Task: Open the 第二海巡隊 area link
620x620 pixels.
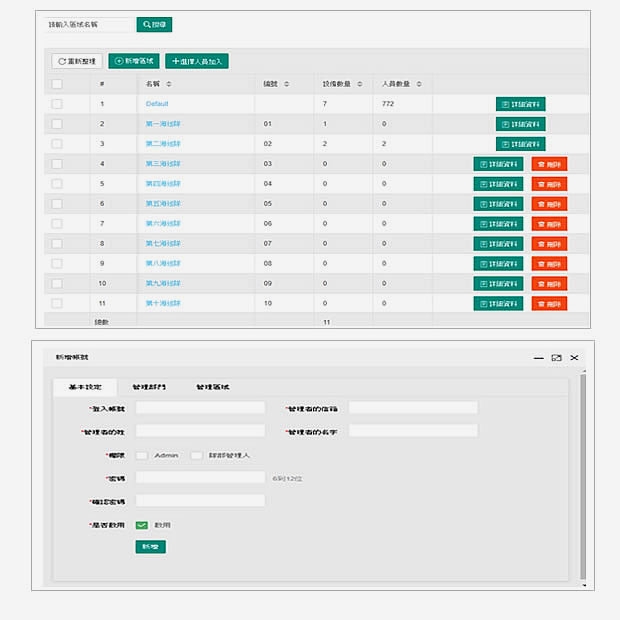Action: [x=163, y=144]
